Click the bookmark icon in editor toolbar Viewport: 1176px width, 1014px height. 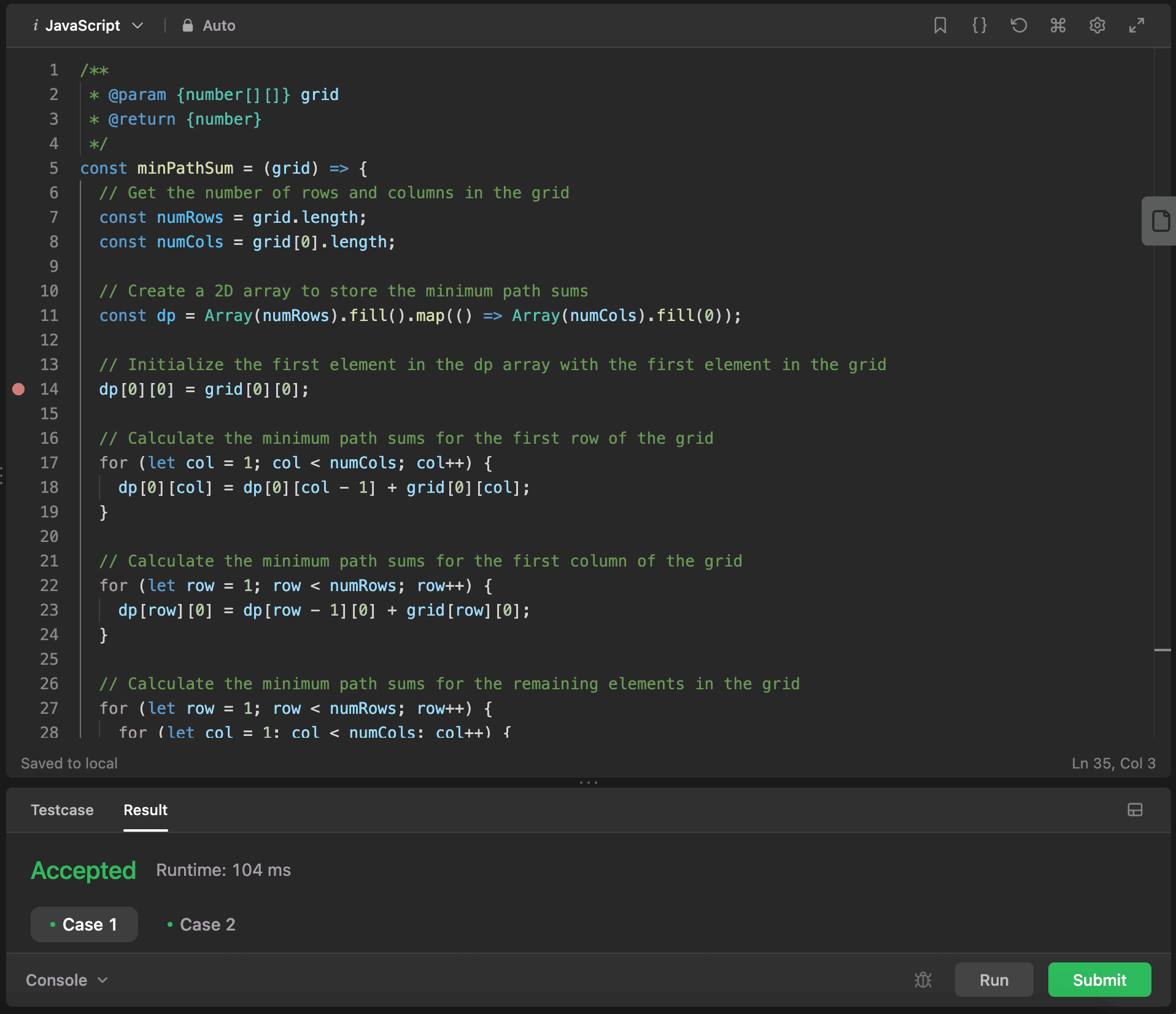tap(940, 25)
